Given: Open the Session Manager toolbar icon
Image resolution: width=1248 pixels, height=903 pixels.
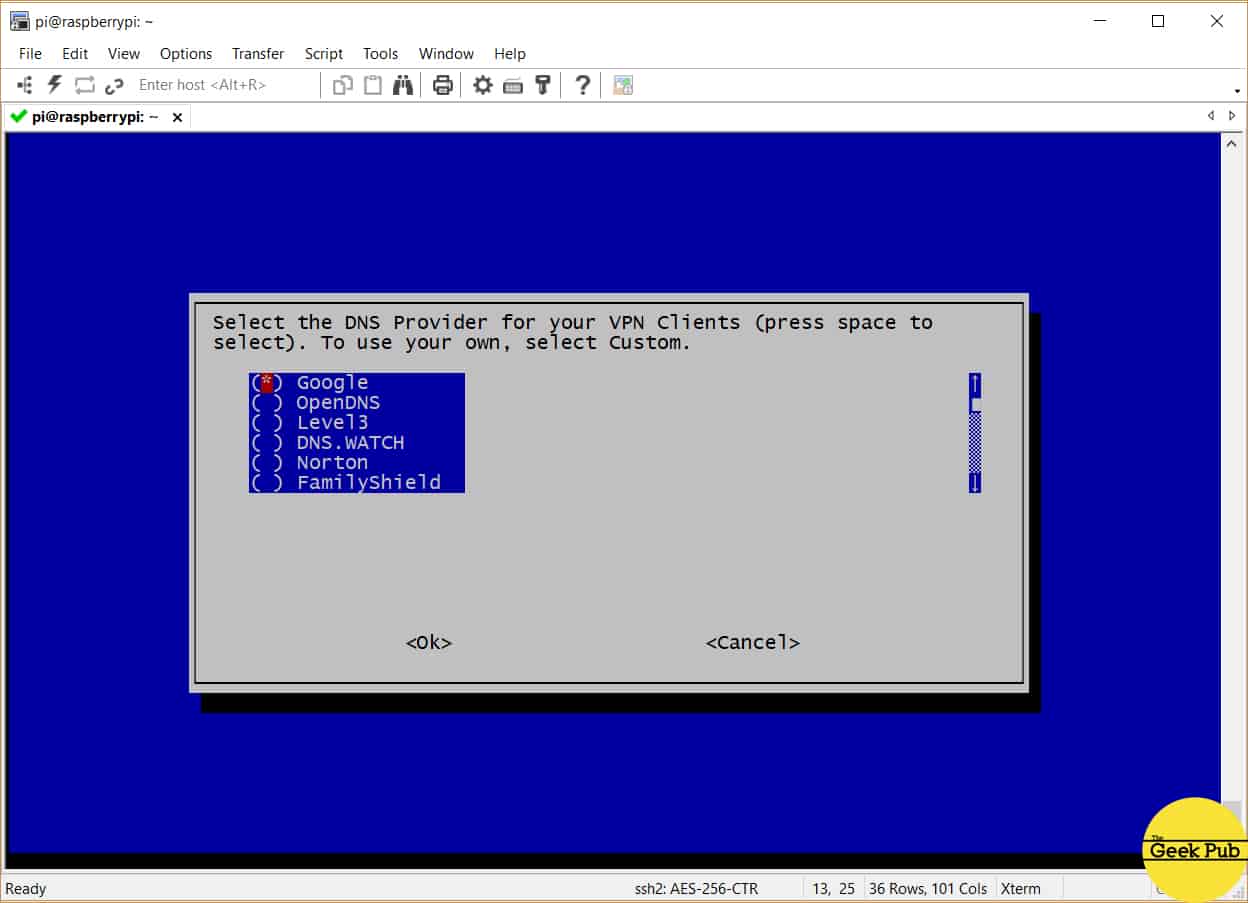Looking at the screenshot, I should [x=25, y=85].
